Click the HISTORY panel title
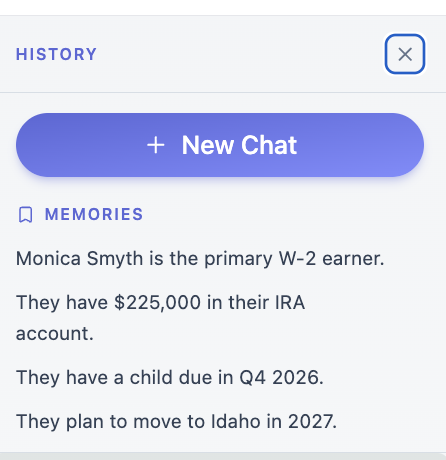The height and width of the screenshot is (460, 446). click(56, 54)
